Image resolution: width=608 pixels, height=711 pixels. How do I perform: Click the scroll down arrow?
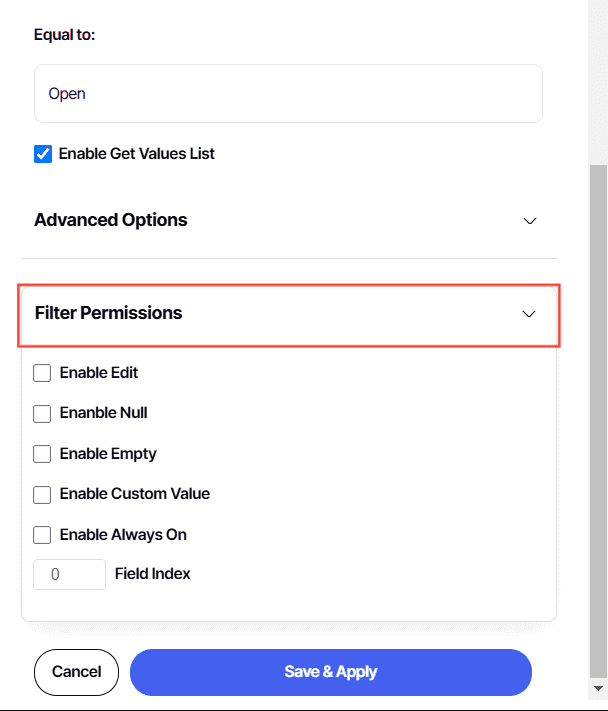tap(598, 689)
